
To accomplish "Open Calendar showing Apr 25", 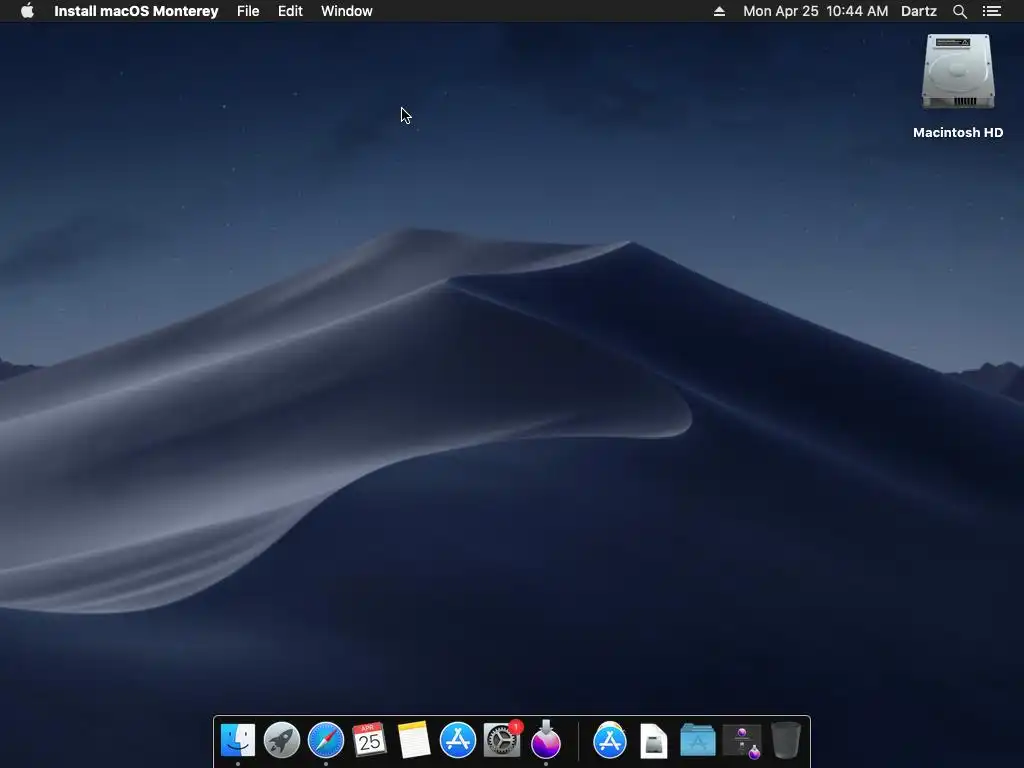I will pos(370,740).
